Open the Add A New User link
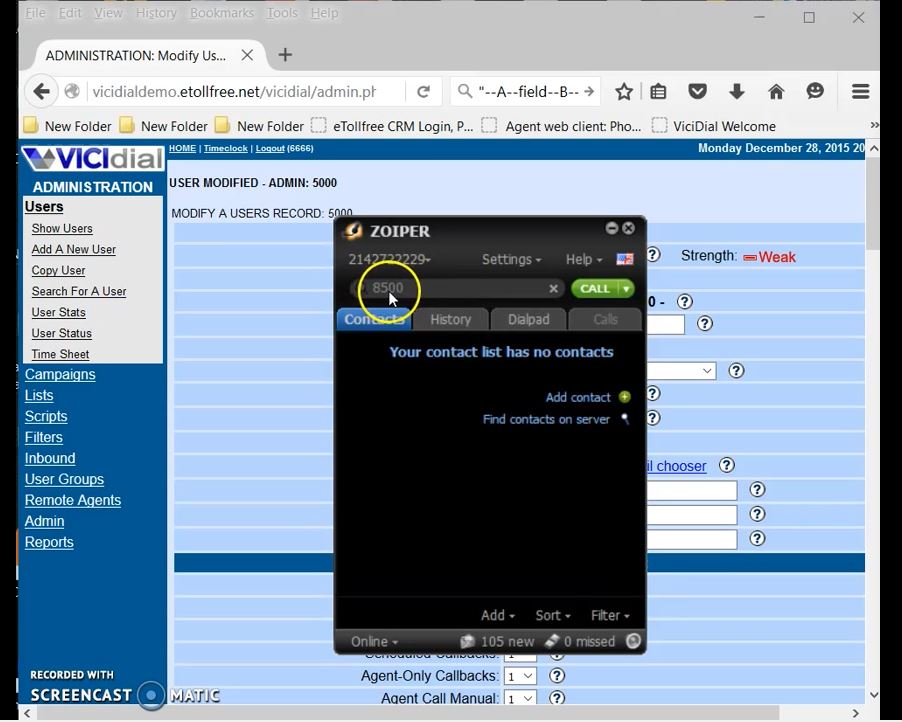This screenshot has width=902, height=722. (x=74, y=249)
